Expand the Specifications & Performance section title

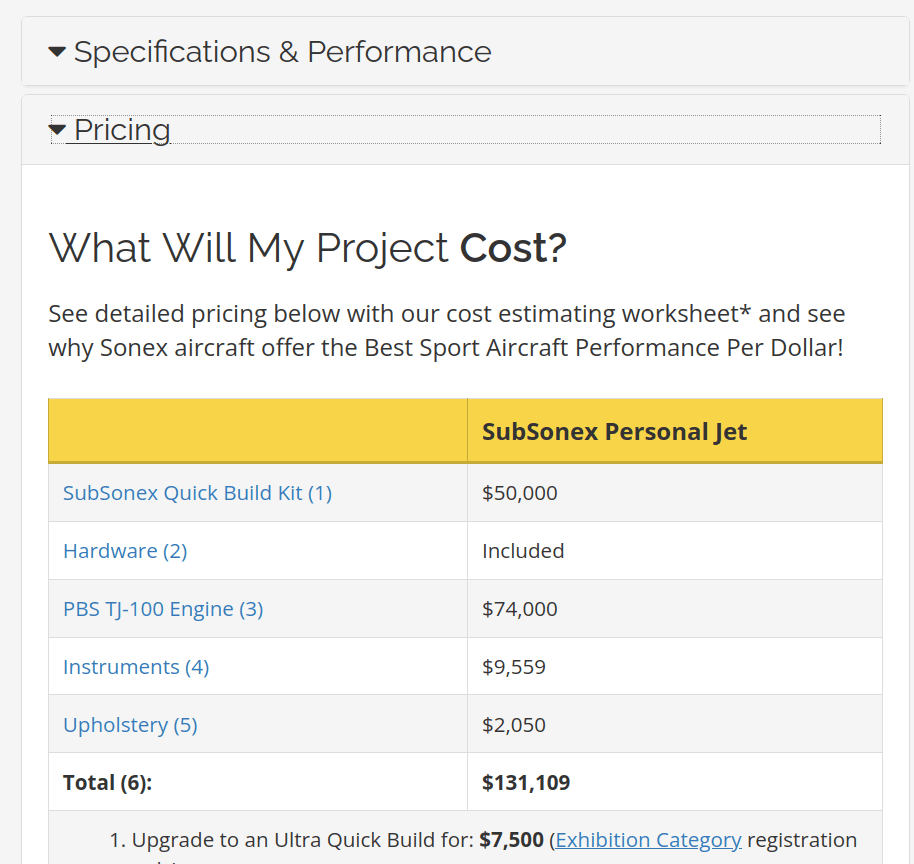282,52
